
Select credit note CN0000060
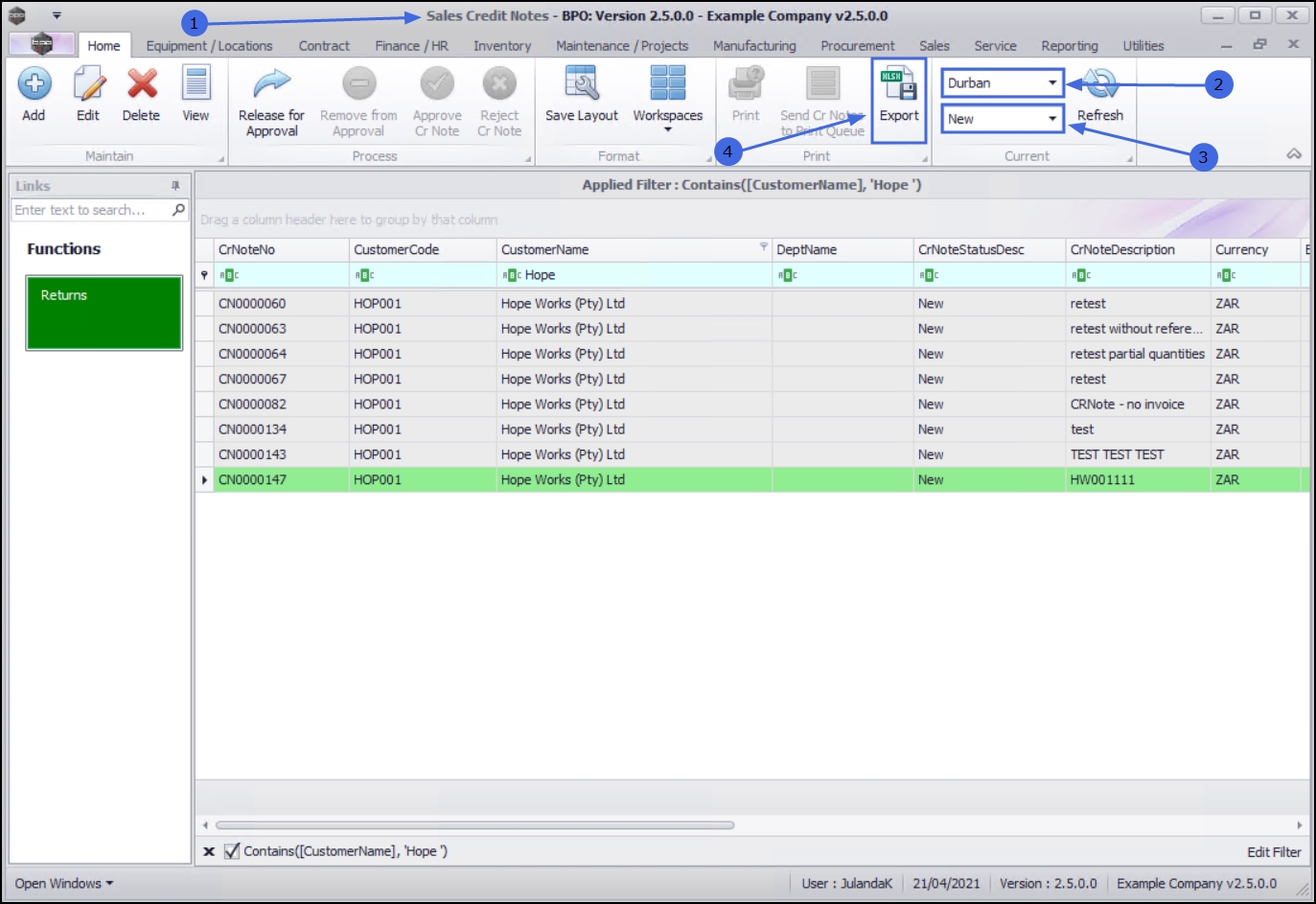(x=252, y=304)
